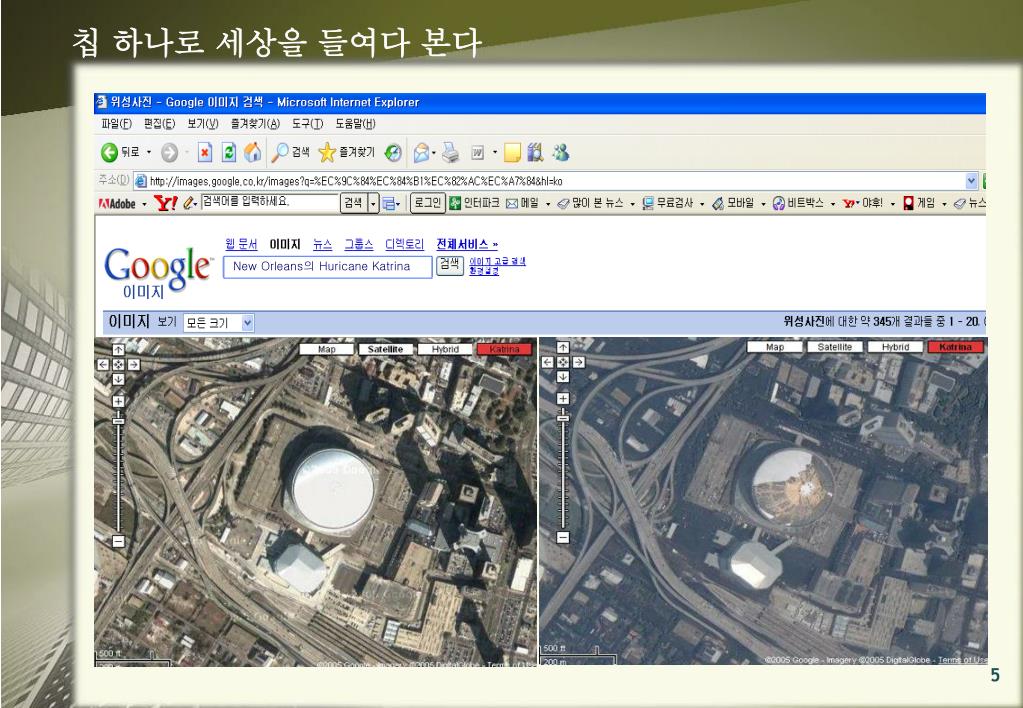The image size is (1023, 708).
Task: Open the 웹 문서 link
Action: click(x=241, y=244)
